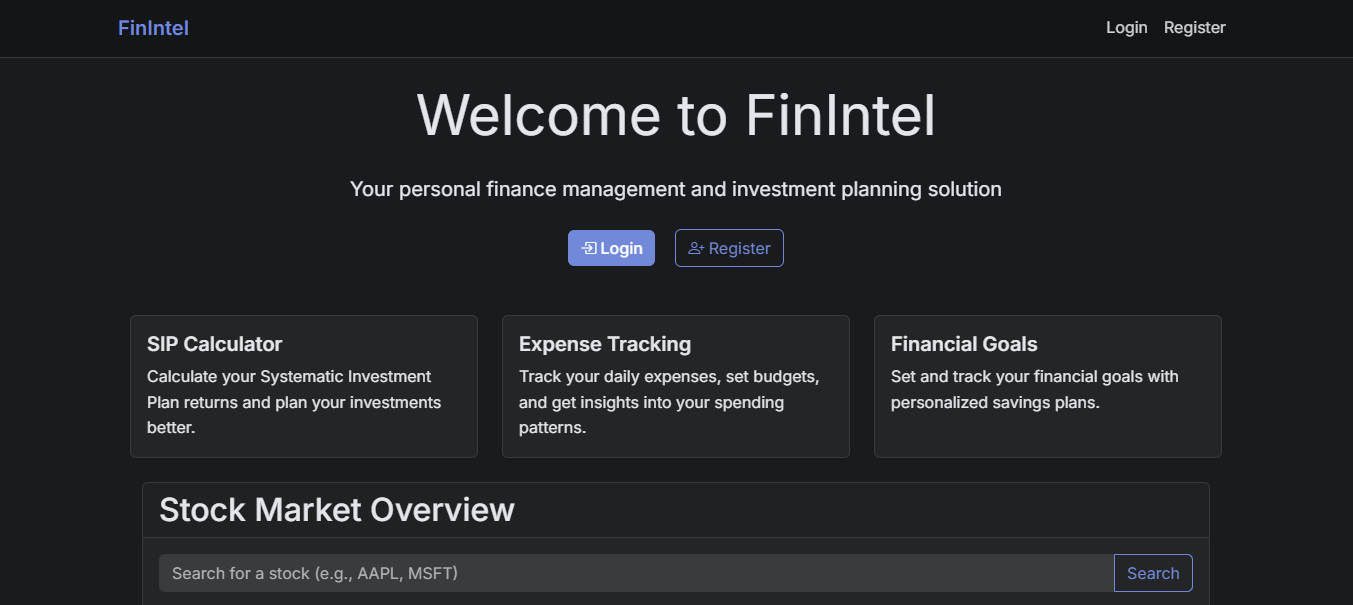Click the add-user icon on Register button
1353x605 pixels.
coord(696,248)
